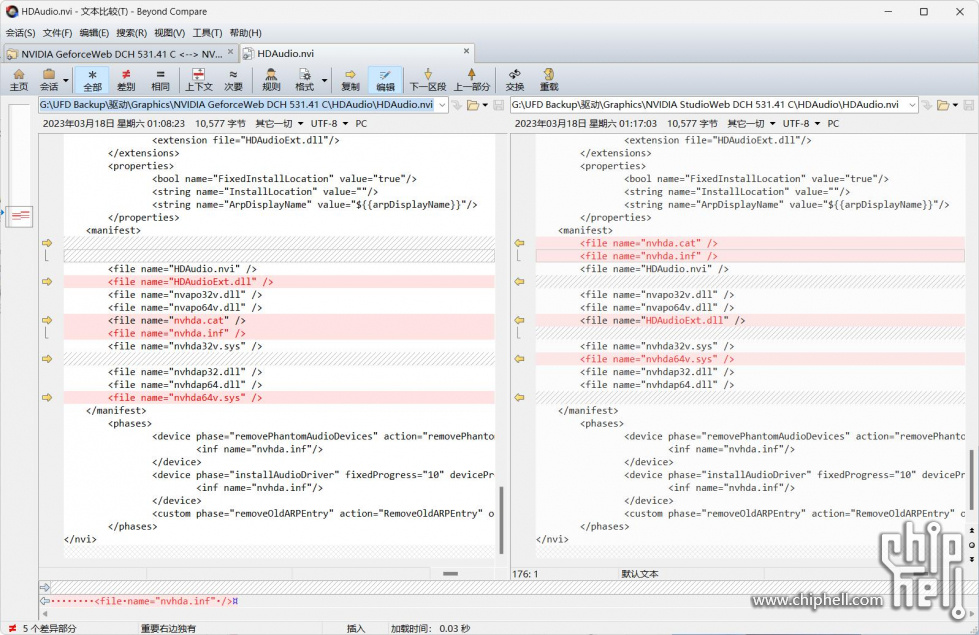Open left pane 其它一切 file type dropdown
Viewport: 979px width, 635px height.
point(279,124)
